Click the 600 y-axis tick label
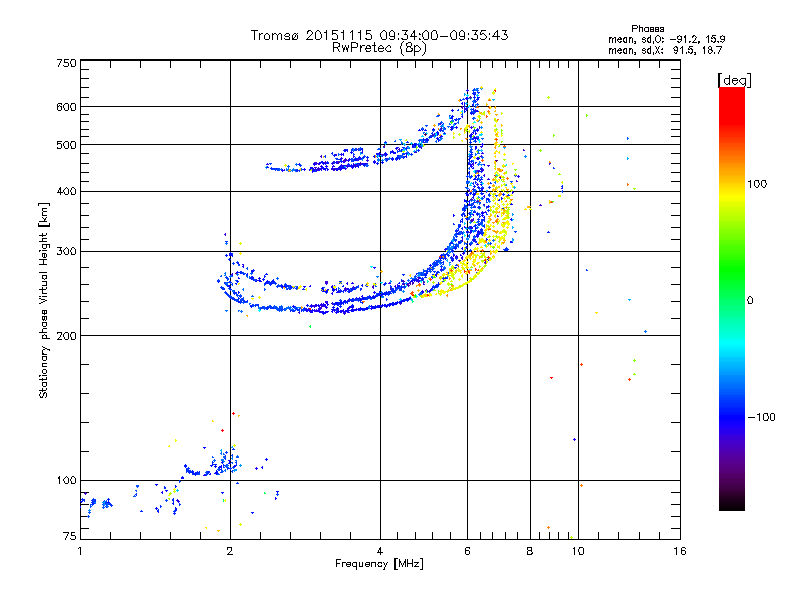 66,107
